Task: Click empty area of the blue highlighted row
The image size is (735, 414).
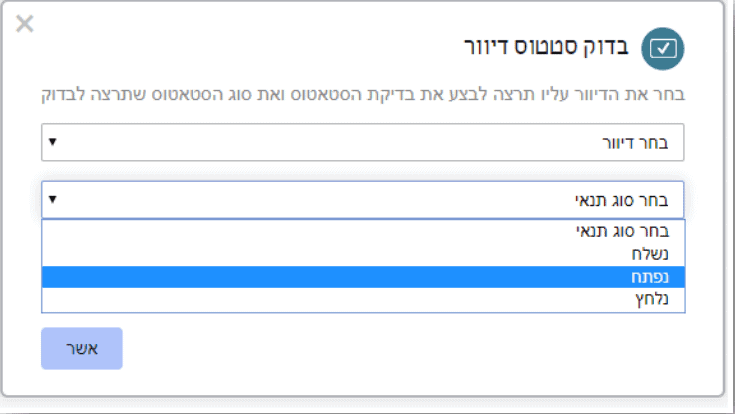Action: (328, 277)
